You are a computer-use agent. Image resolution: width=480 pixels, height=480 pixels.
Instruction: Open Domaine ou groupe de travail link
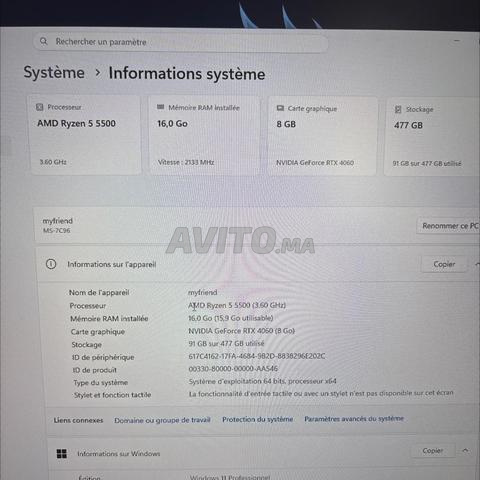point(162,420)
